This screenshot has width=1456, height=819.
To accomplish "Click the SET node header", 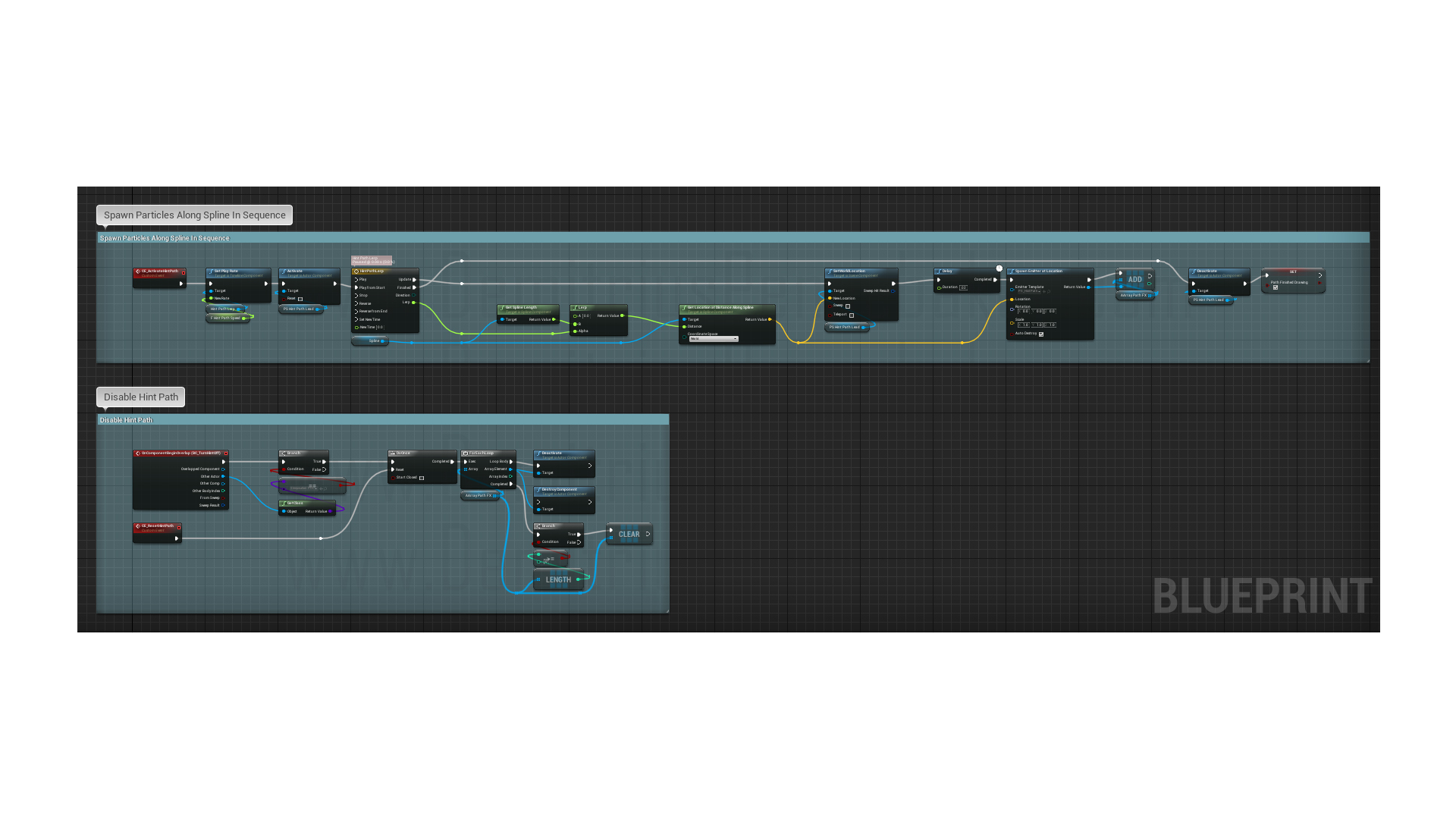I will click(1294, 271).
